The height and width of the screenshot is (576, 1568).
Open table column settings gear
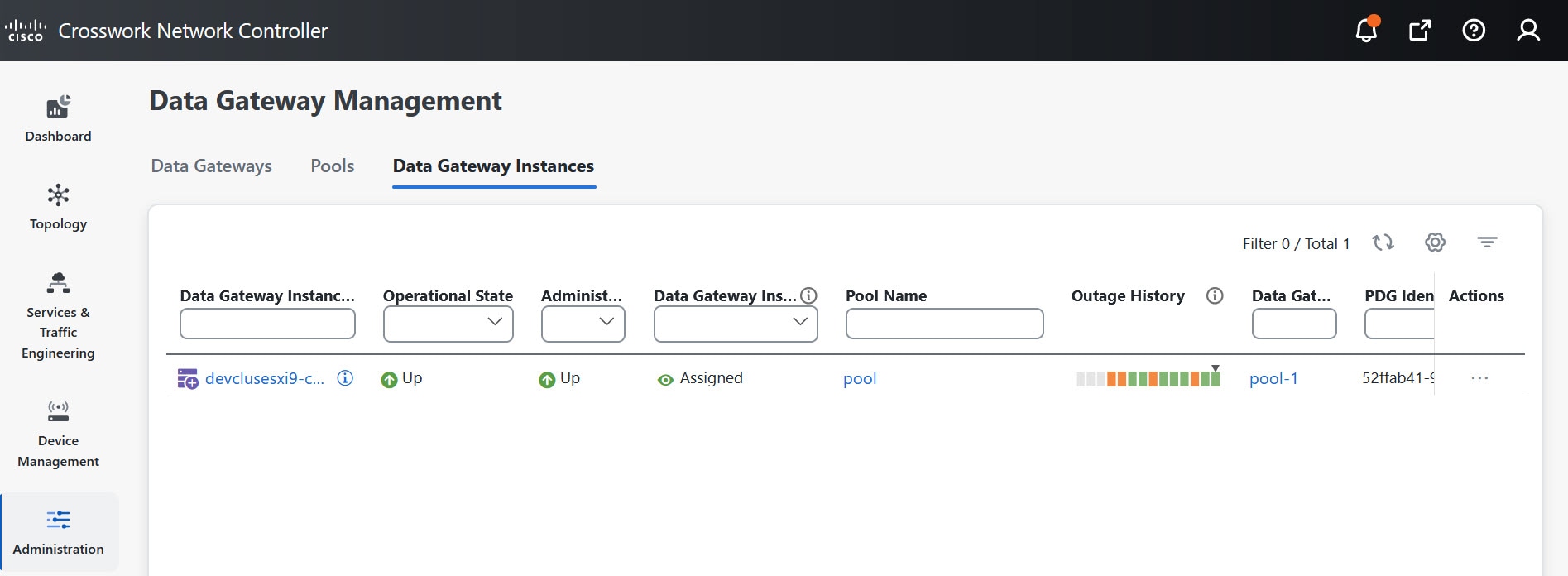click(x=1435, y=242)
